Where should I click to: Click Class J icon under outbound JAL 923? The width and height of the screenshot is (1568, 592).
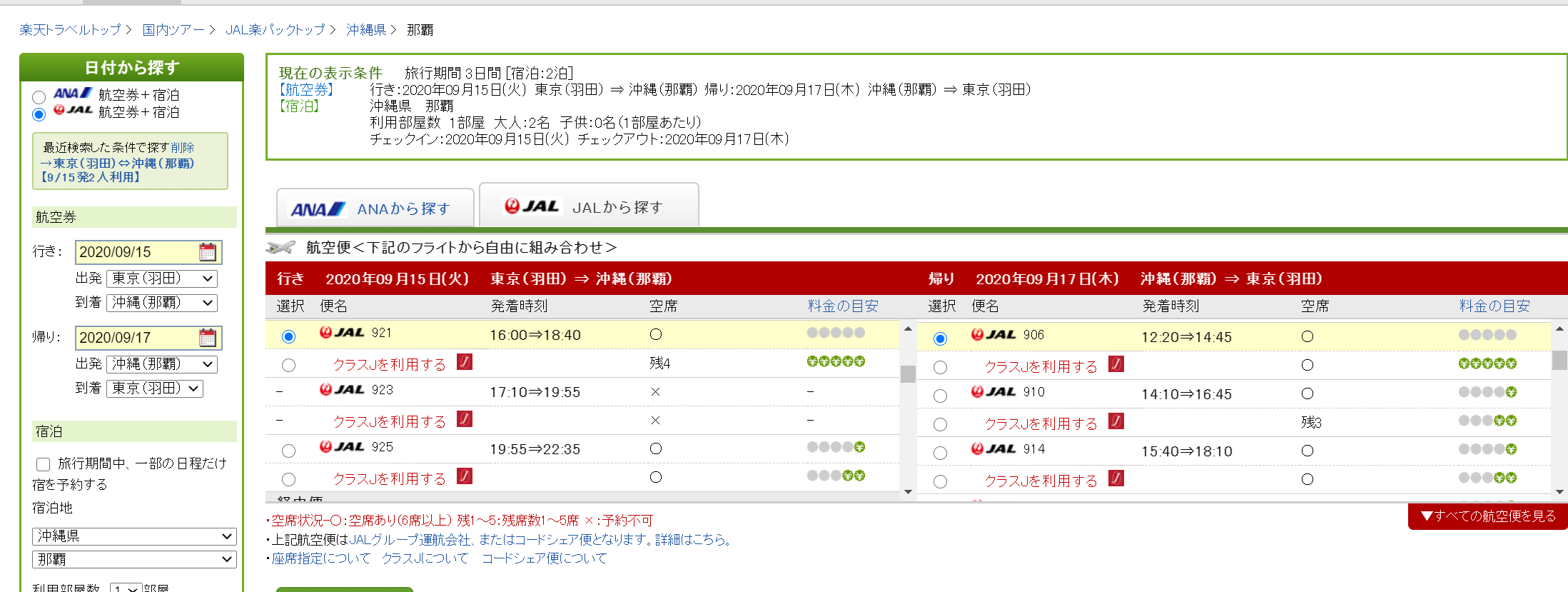pyautogui.click(x=465, y=419)
